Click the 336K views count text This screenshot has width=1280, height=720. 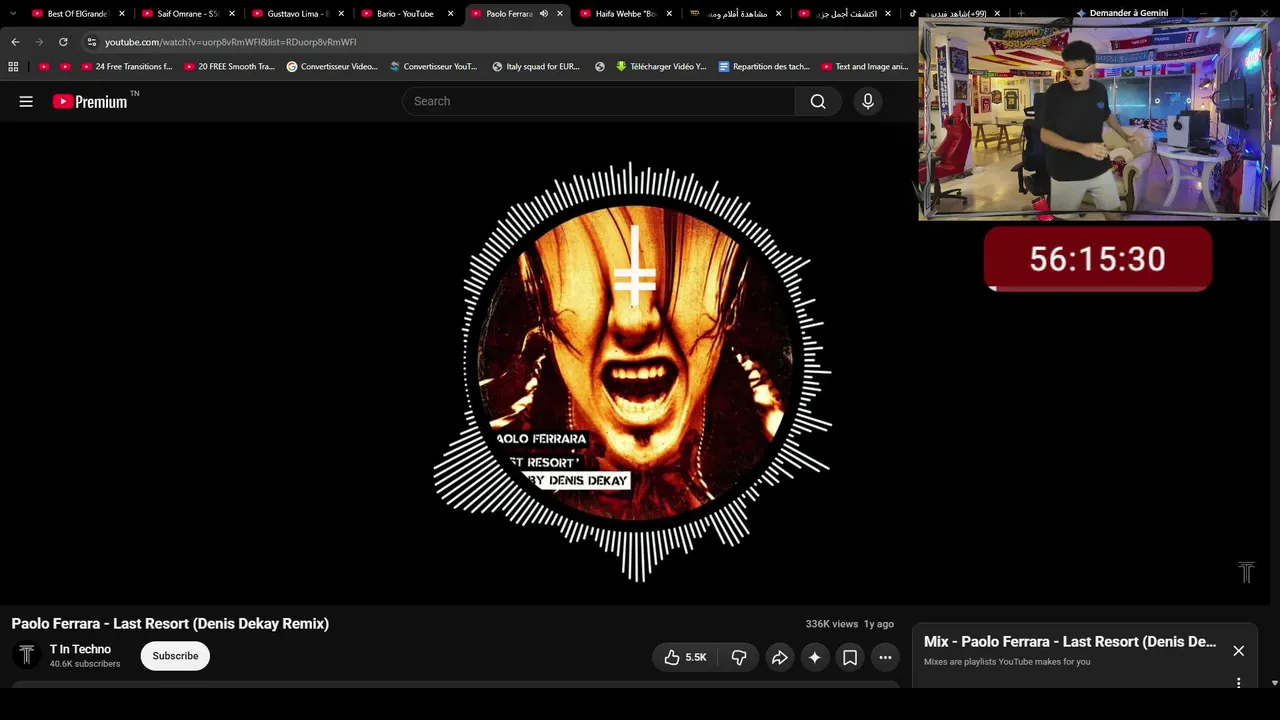pyautogui.click(x=832, y=624)
